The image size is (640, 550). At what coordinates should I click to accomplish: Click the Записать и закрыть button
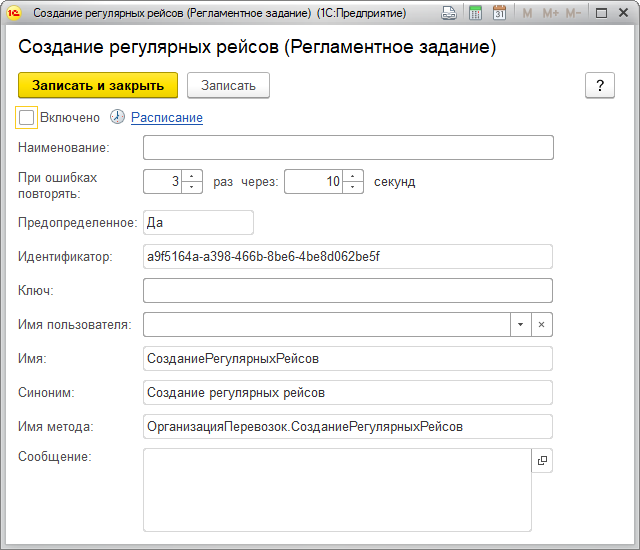[x=97, y=85]
